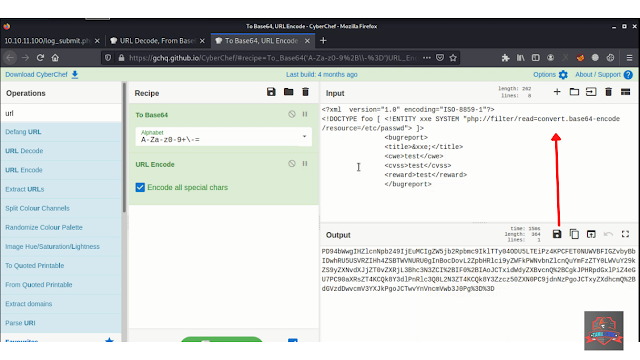Clear the recipe with the trash icon

(x=305, y=92)
